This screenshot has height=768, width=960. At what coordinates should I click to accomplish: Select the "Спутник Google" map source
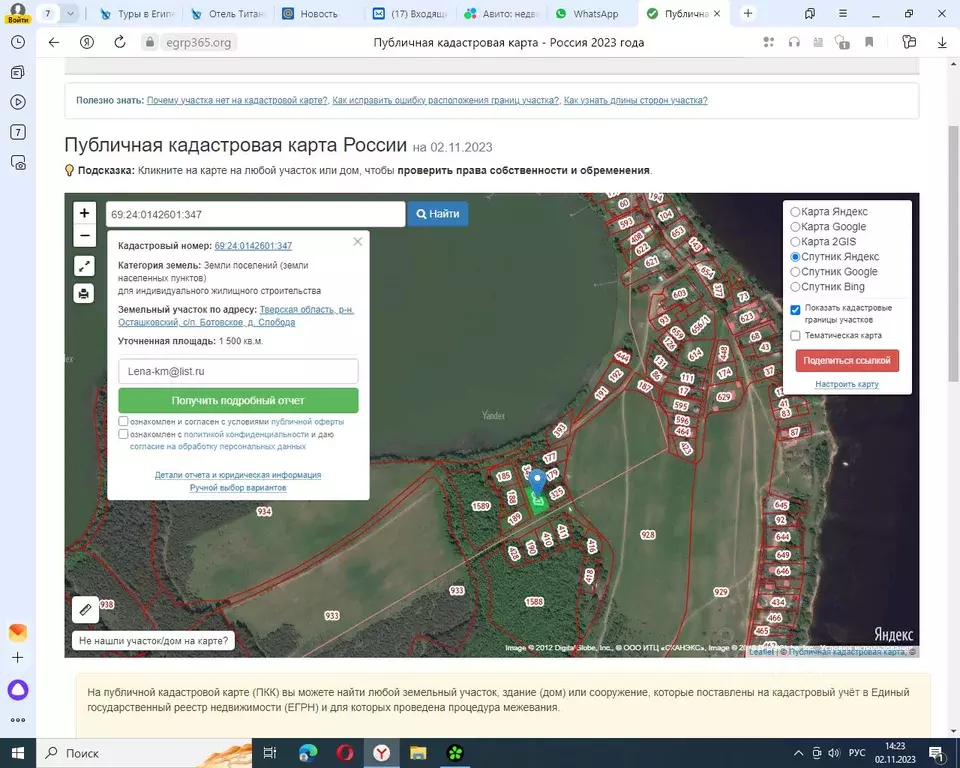point(795,271)
